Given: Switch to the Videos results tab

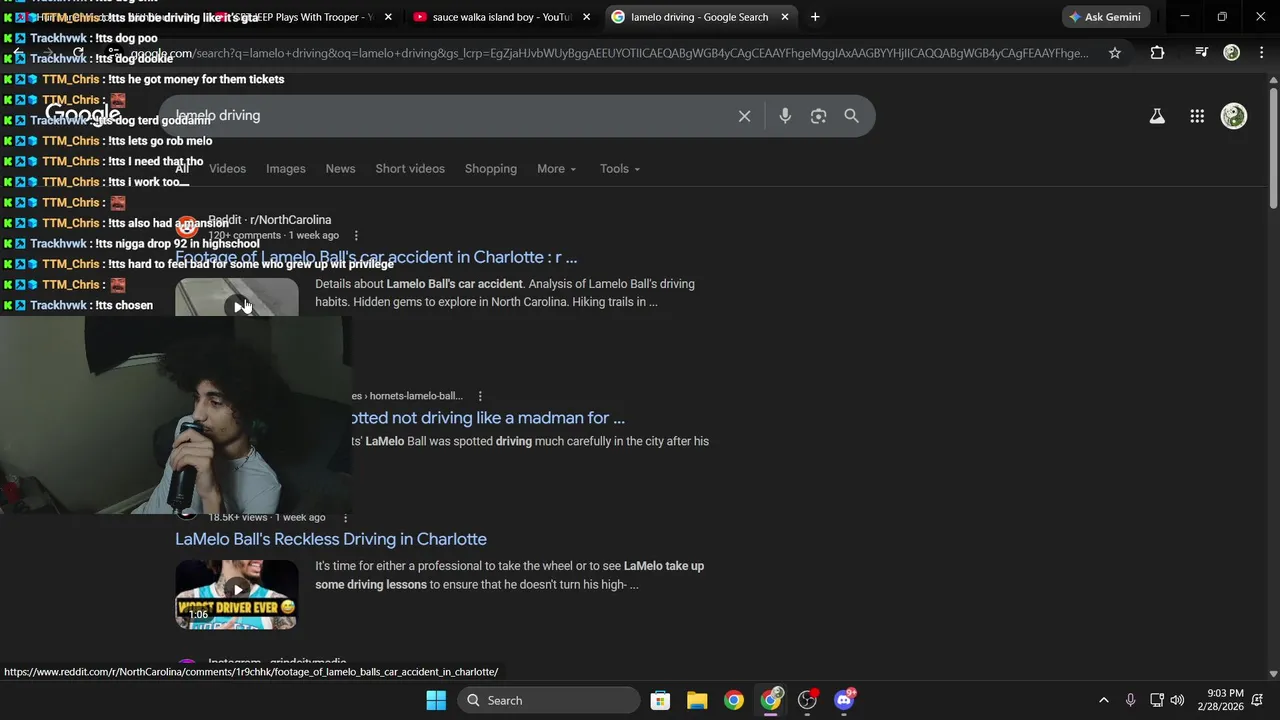Looking at the screenshot, I should pyautogui.click(x=227, y=169).
